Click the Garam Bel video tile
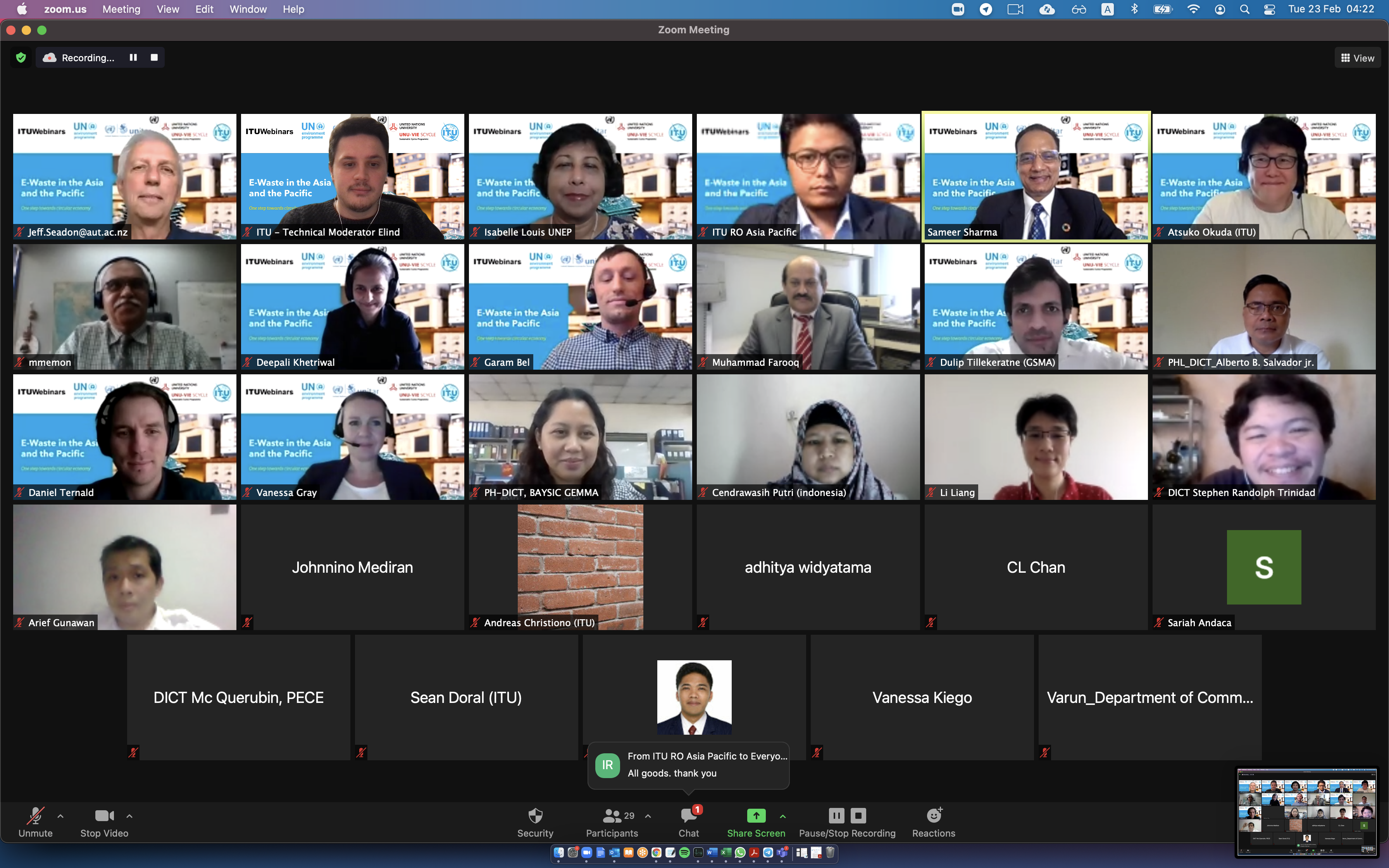Screen dimensions: 1389x868 [x=580, y=307]
